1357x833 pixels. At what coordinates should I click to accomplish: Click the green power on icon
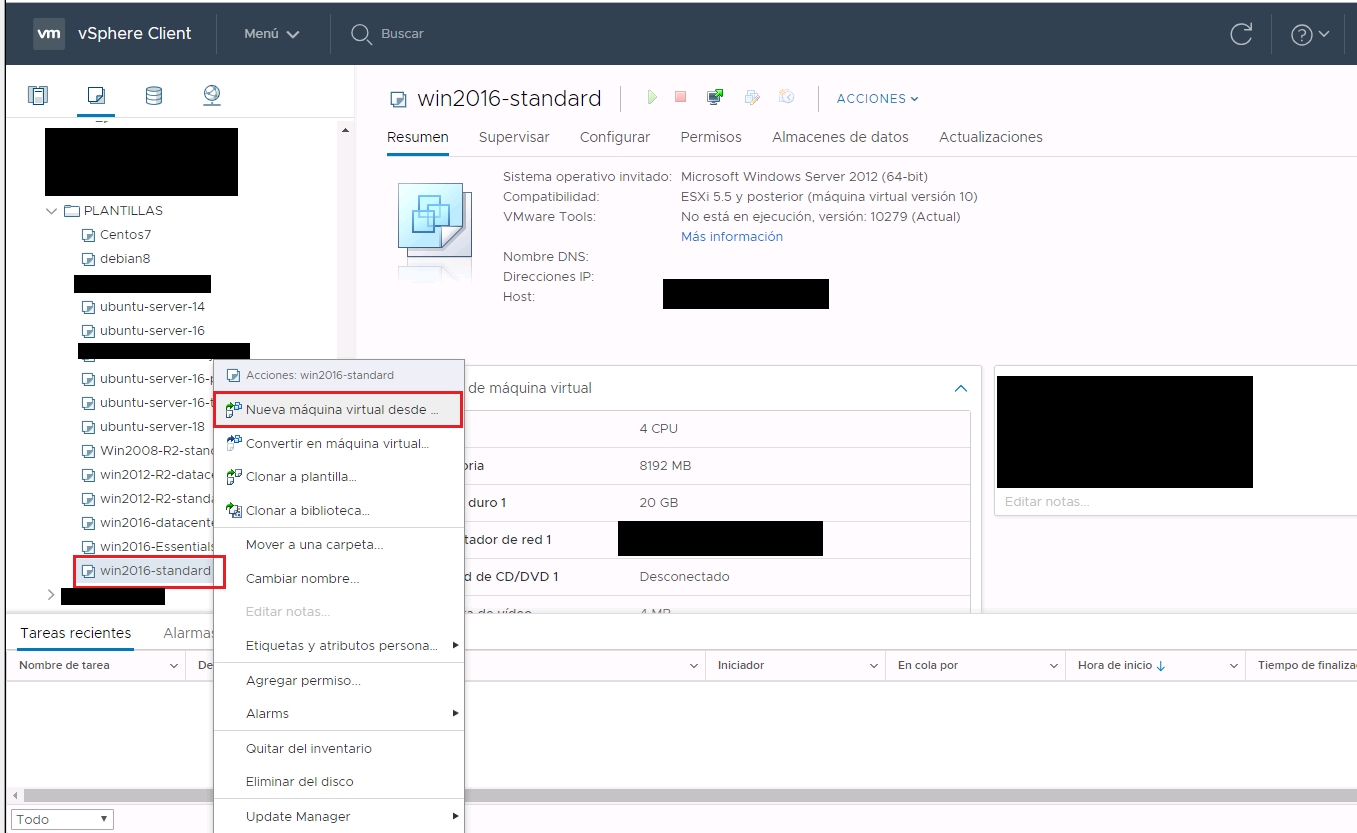[652, 97]
